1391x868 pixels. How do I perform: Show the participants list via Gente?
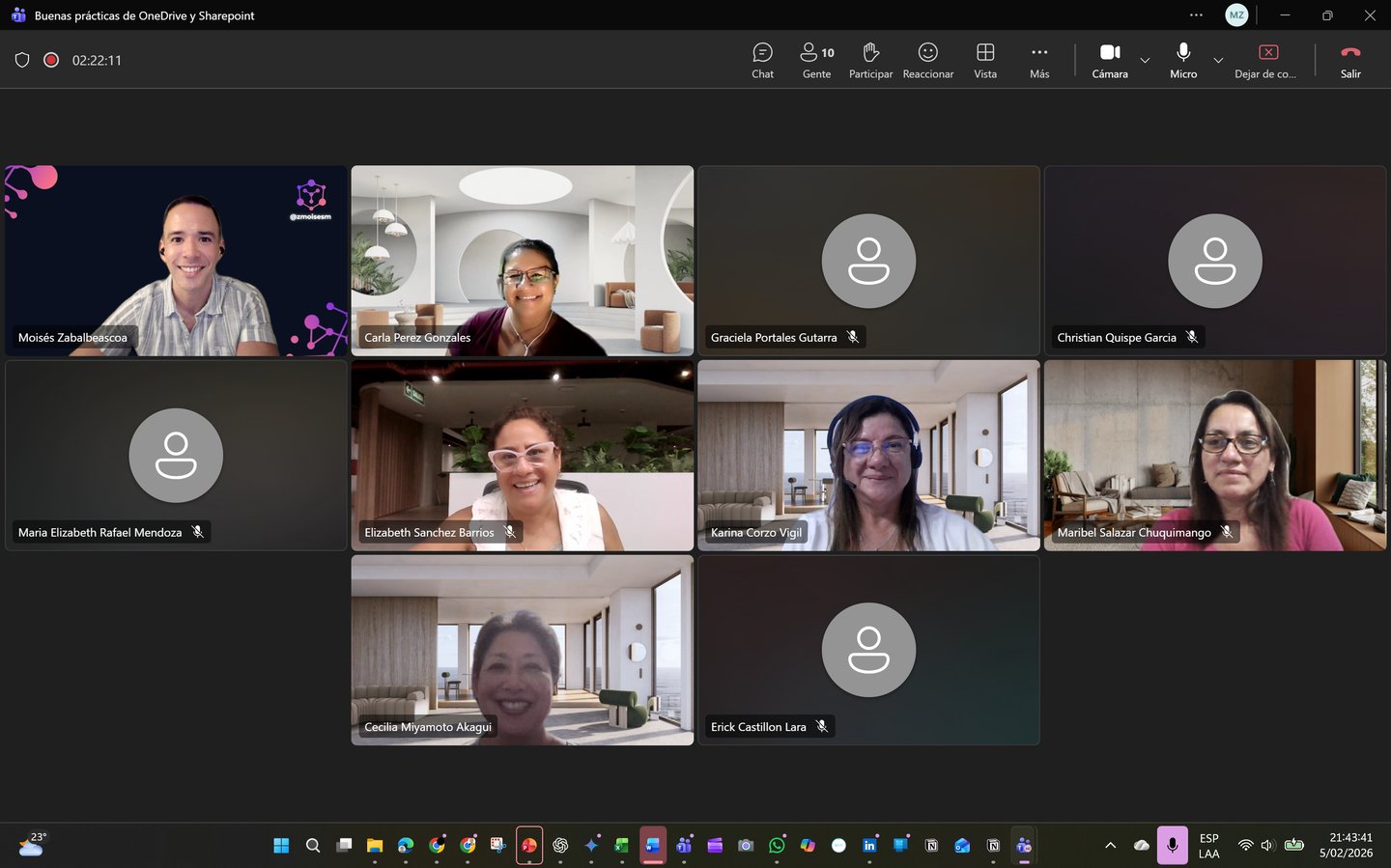[x=816, y=60]
